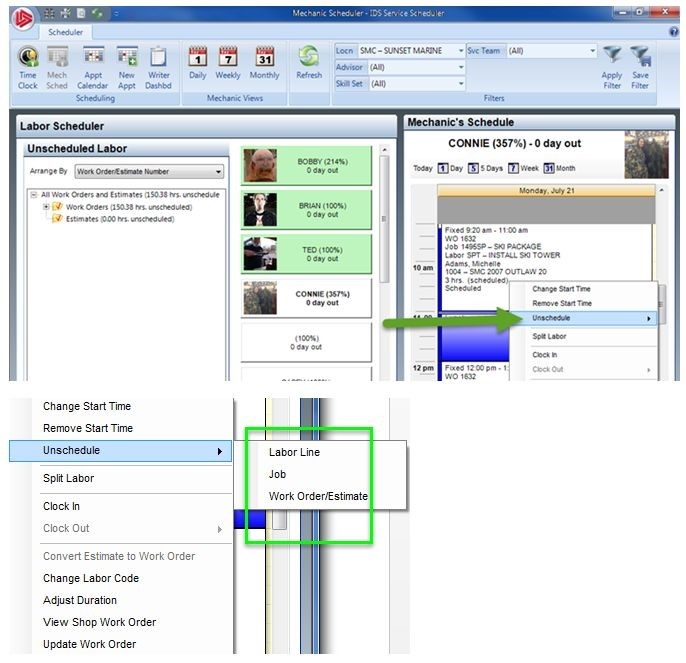This screenshot has width=686, height=663.
Task: Select Work Order/Estimate in enlarged submenu
Action: [x=318, y=496]
